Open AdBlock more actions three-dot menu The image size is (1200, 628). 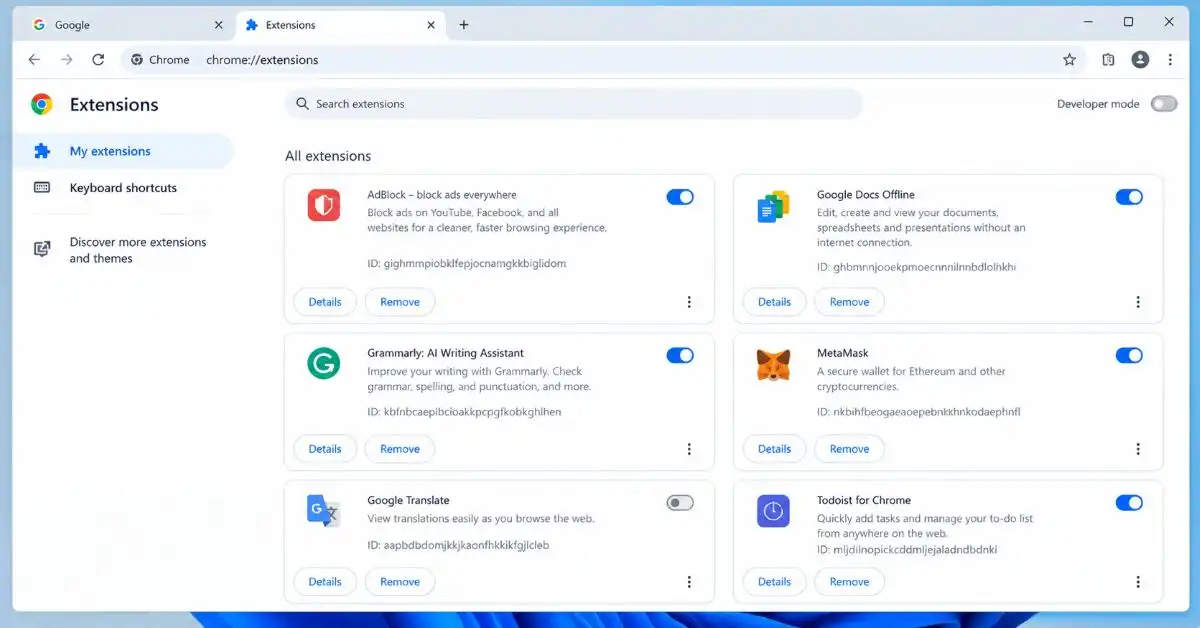coord(689,302)
